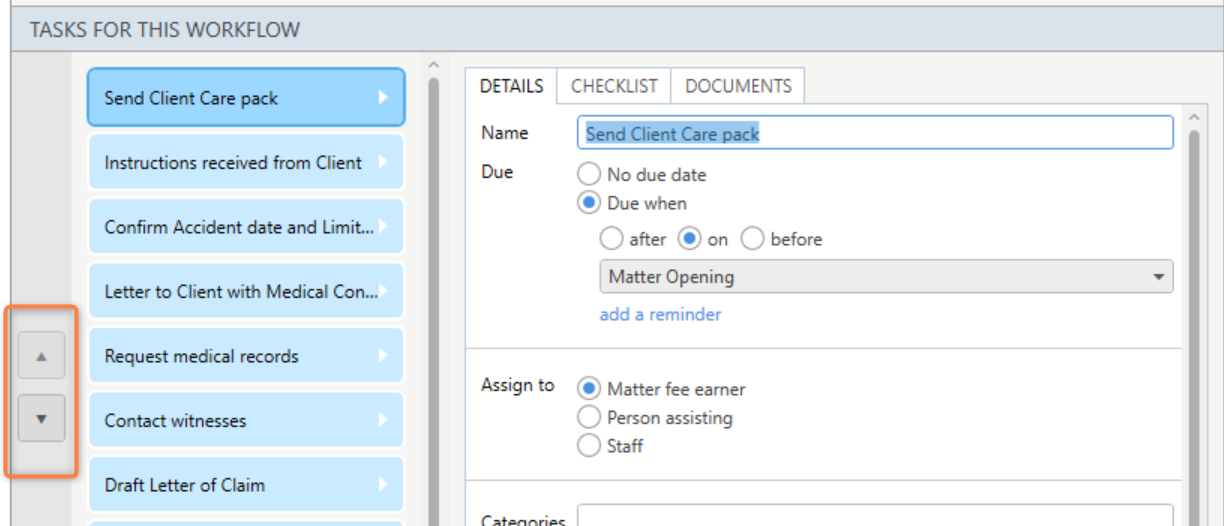1224x526 pixels.
Task: Switch to the Checklist tab
Action: pyautogui.click(x=614, y=86)
